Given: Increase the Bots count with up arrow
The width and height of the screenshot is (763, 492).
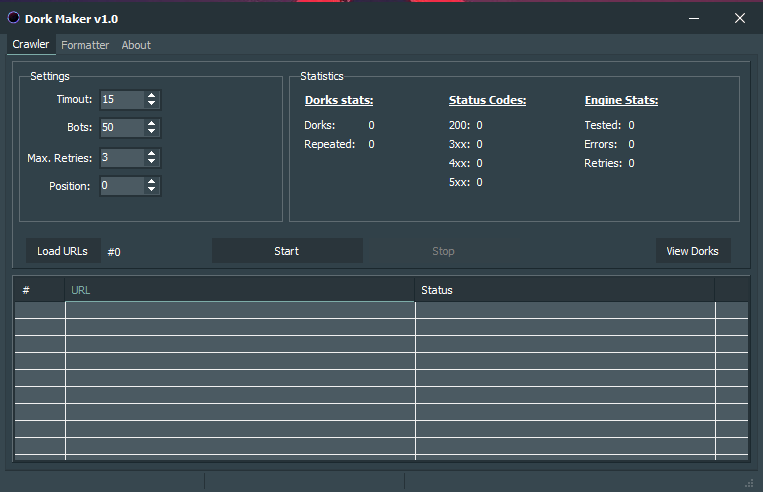Looking at the screenshot, I should click(151, 124).
